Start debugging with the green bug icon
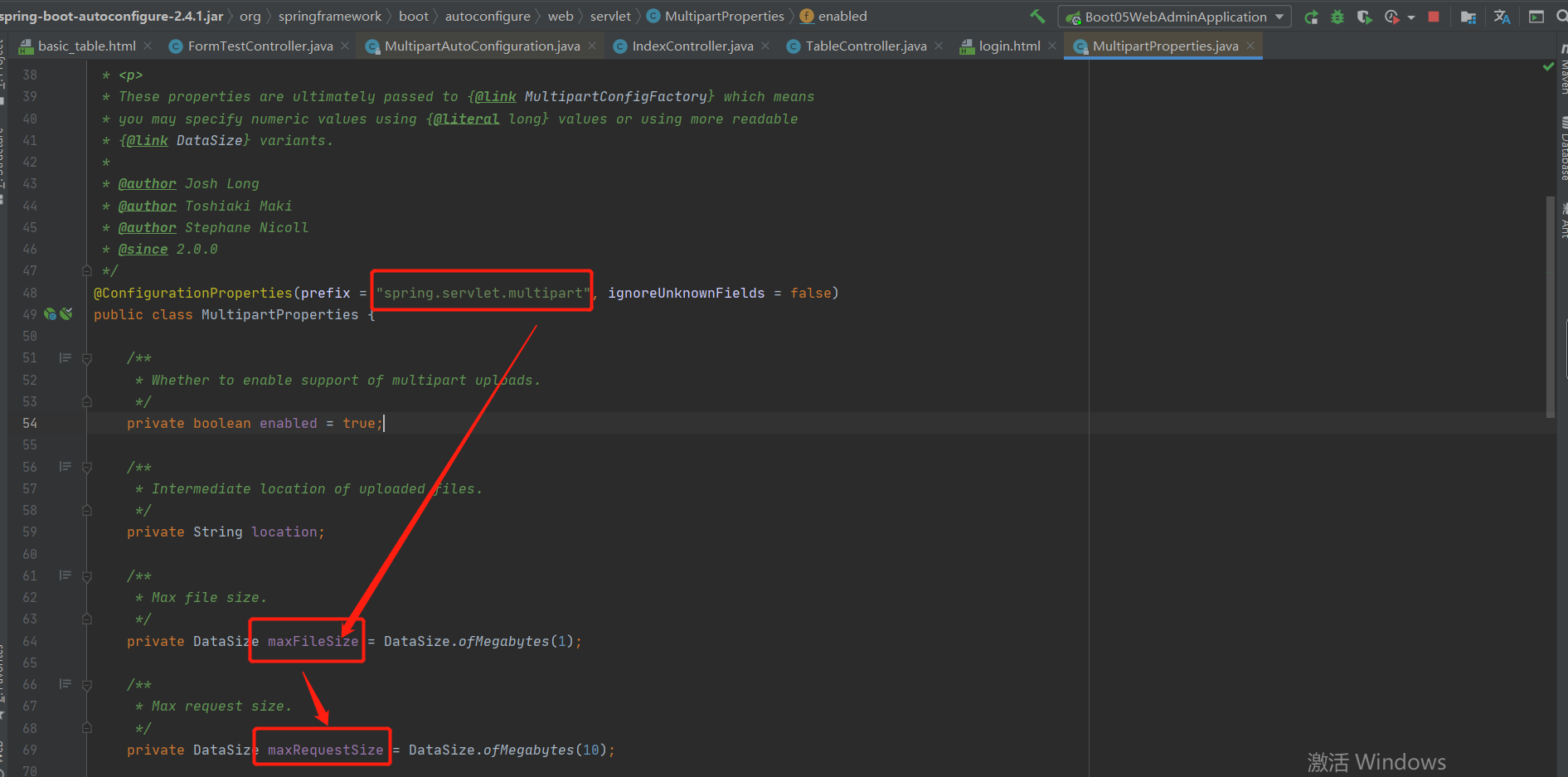 pos(1337,17)
